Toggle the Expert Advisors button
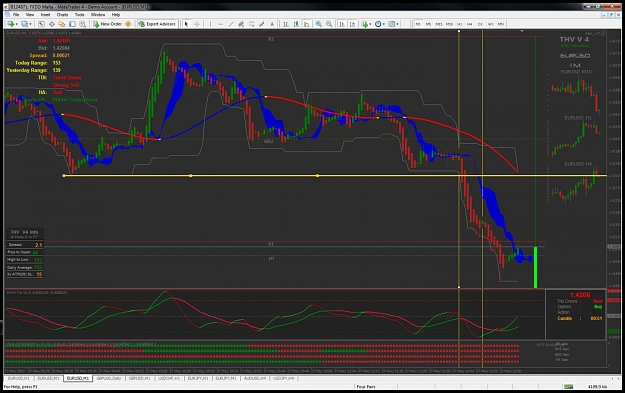 click(x=157, y=24)
